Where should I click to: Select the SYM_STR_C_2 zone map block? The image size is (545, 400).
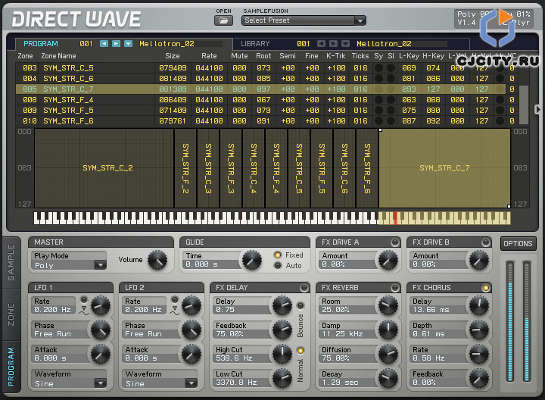pyautogui.click(x=104, y=168)
